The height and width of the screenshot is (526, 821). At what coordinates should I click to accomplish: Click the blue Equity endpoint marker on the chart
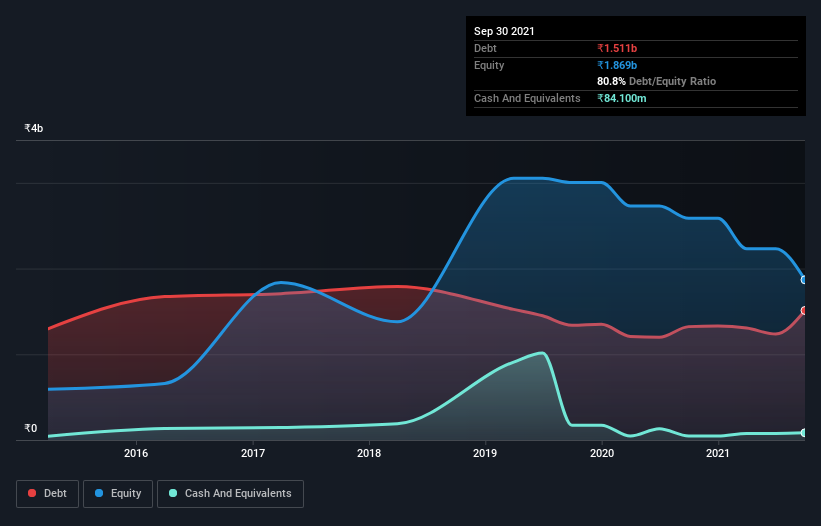click(804, 280)
